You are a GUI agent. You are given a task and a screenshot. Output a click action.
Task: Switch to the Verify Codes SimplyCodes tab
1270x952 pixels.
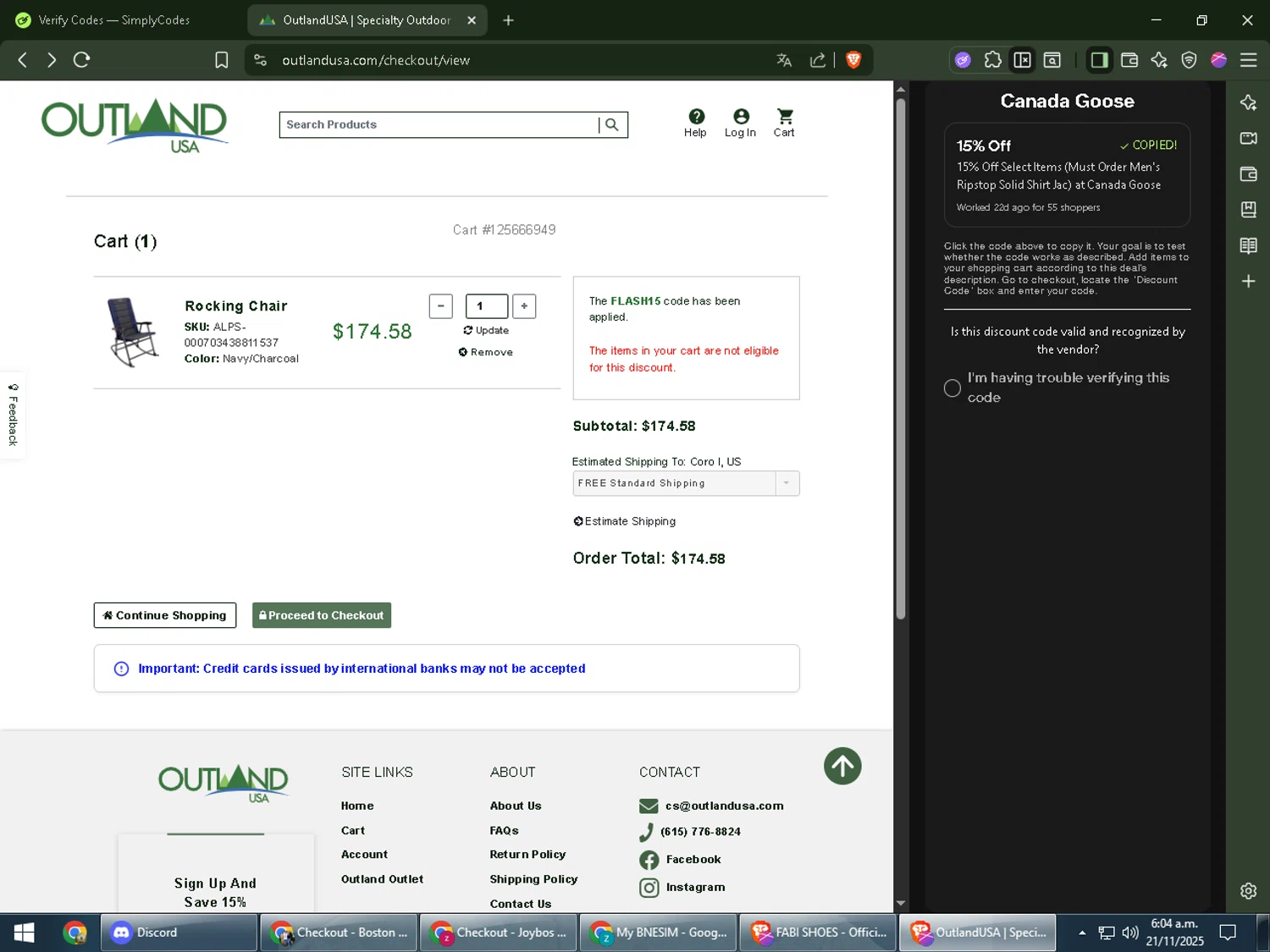114,19
